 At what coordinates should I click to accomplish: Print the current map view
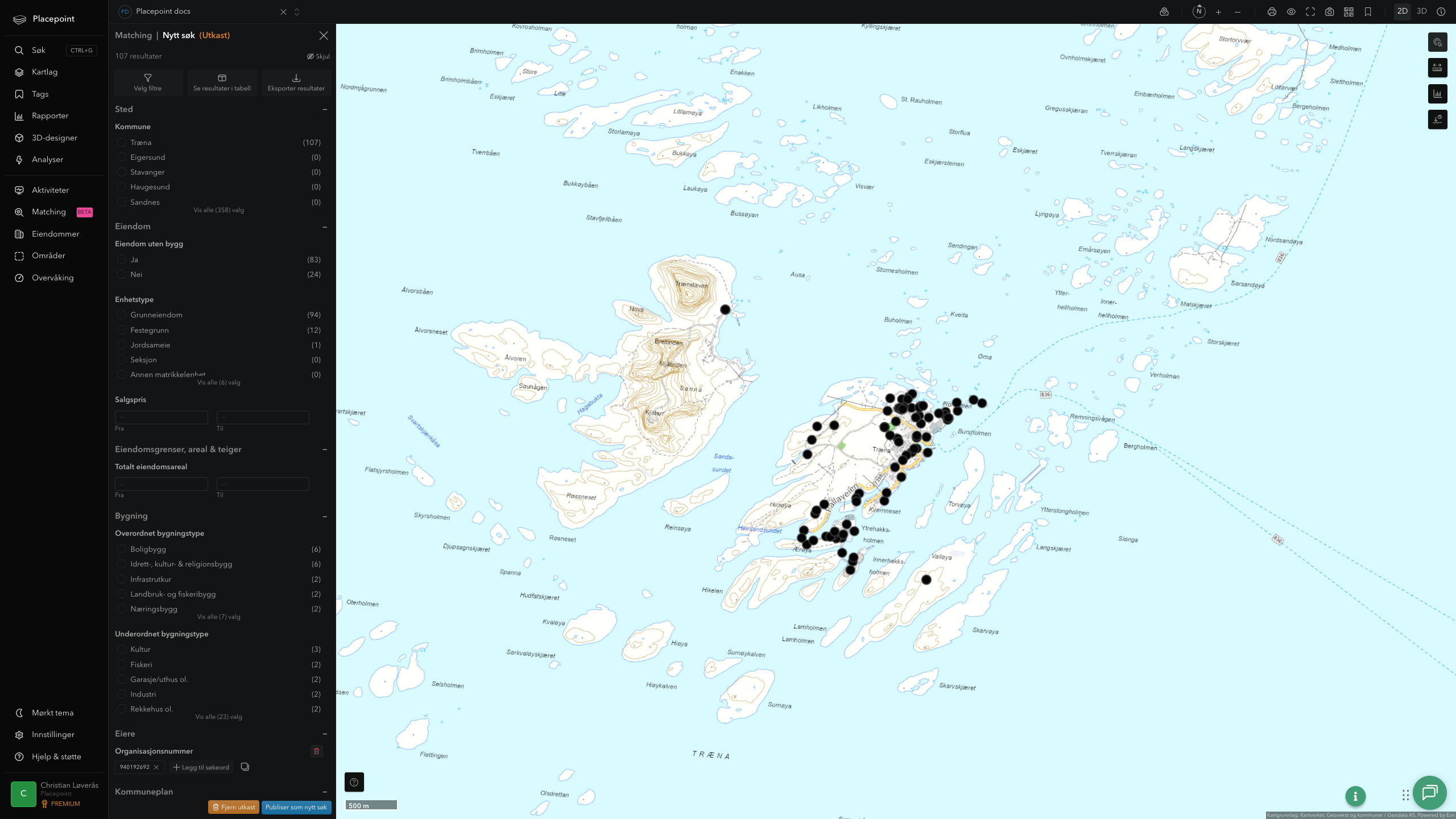tap(1272, 12)
